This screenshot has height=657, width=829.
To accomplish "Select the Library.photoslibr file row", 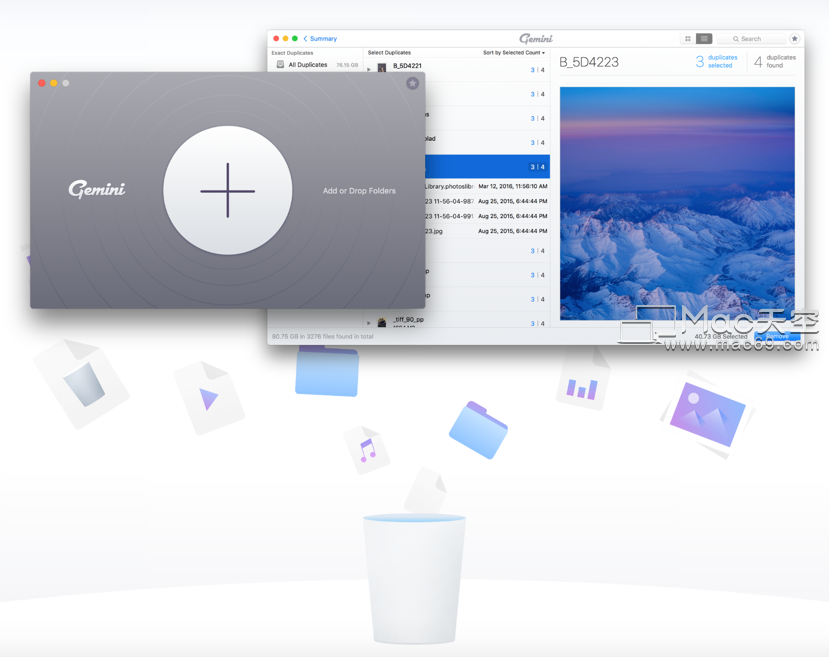I will [x=486, y=187].
